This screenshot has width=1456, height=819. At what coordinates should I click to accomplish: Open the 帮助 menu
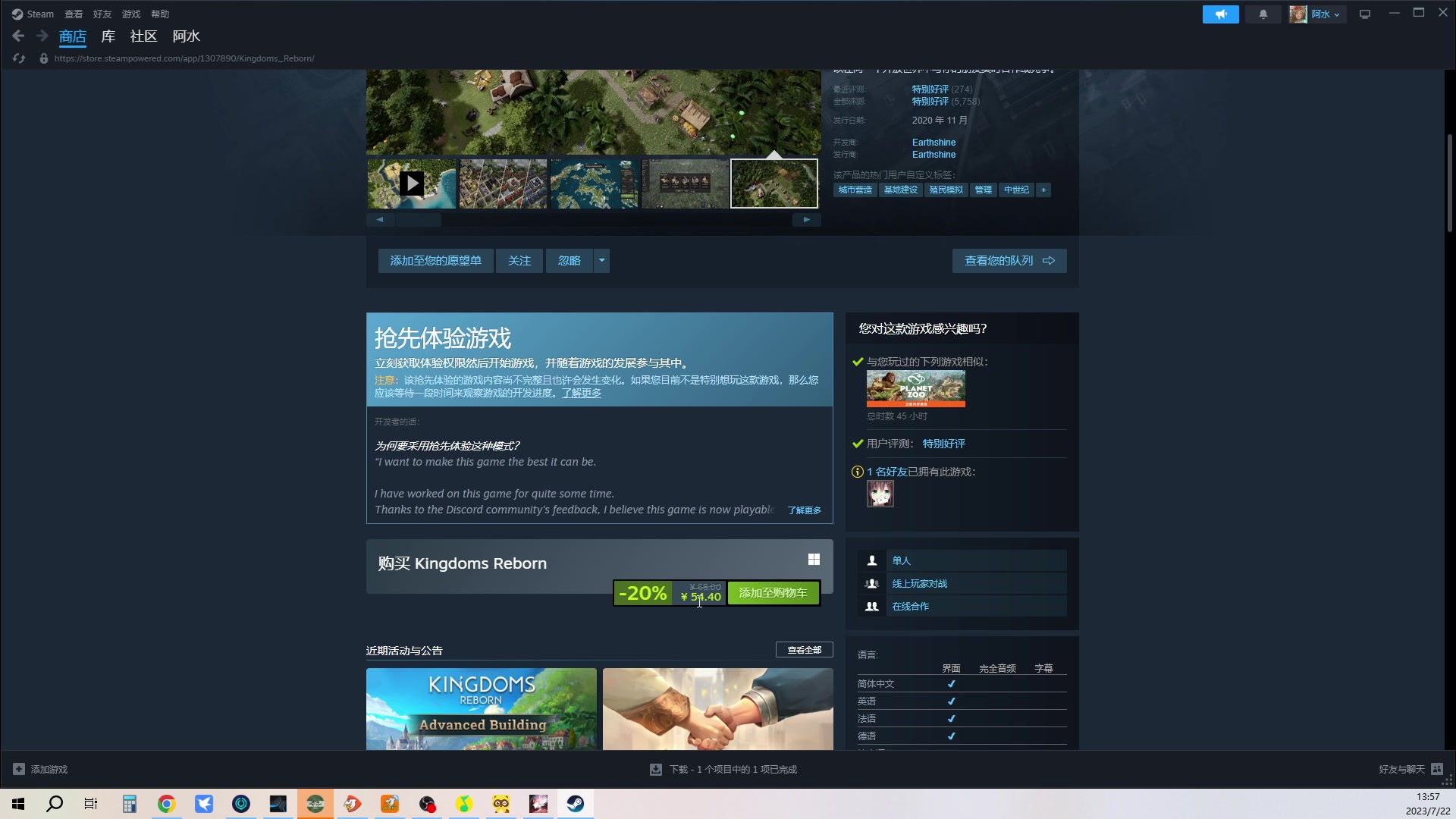[x=160, y=14]
